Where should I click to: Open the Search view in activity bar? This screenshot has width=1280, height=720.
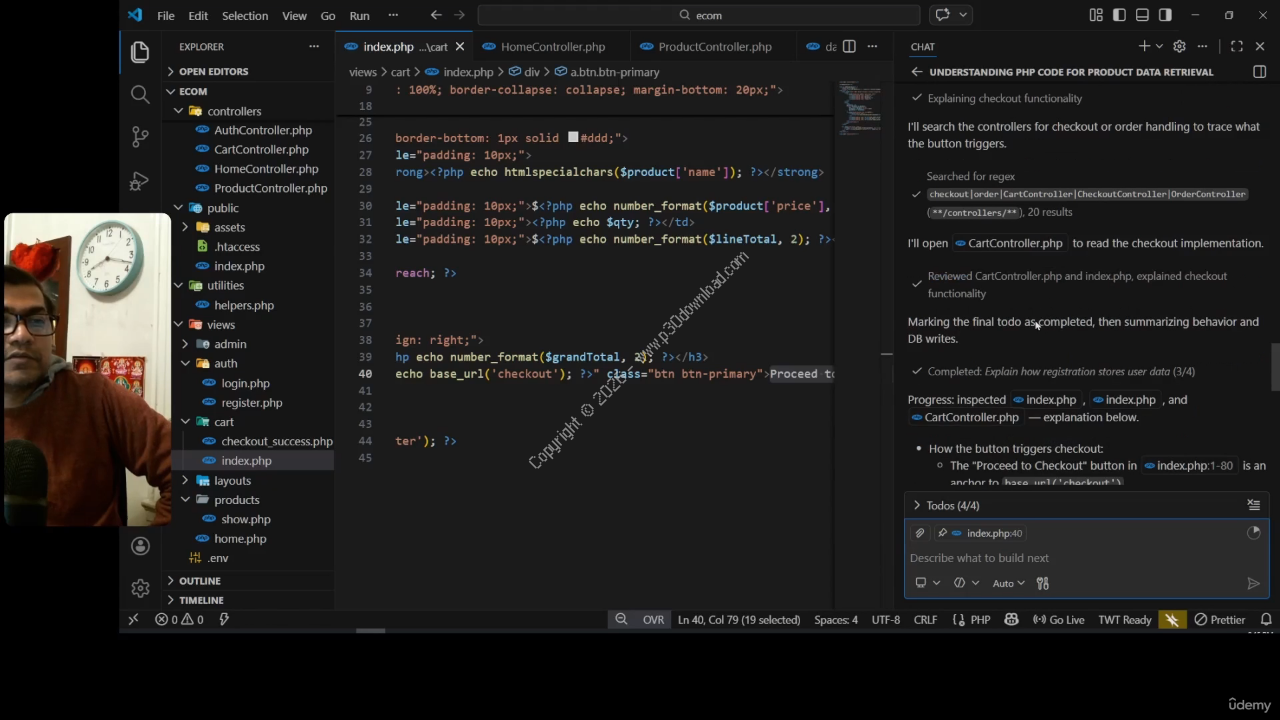coord(140,94)
